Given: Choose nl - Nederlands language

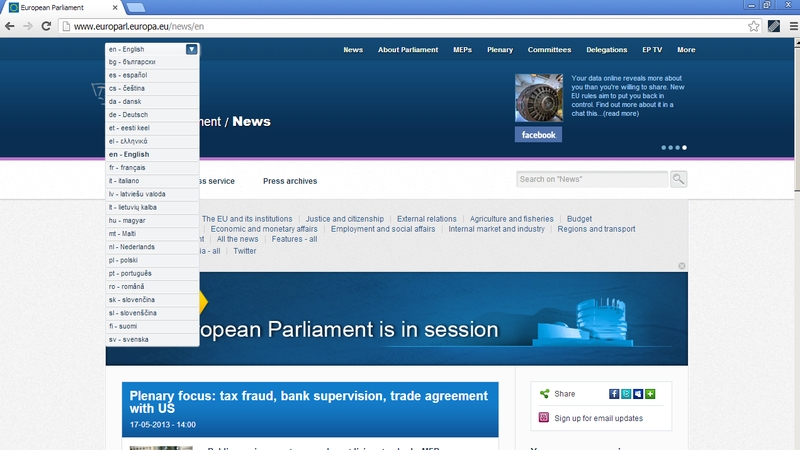Looking at the screenshot, I should (152, 247).
